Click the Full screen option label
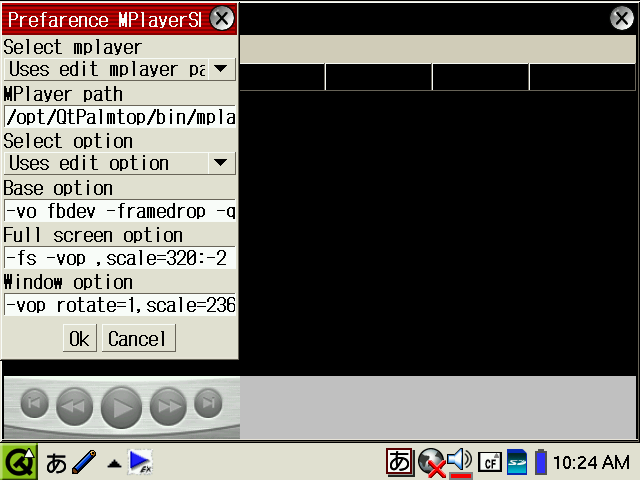This screenshot has height=480, width=640. tap(93, 236)
